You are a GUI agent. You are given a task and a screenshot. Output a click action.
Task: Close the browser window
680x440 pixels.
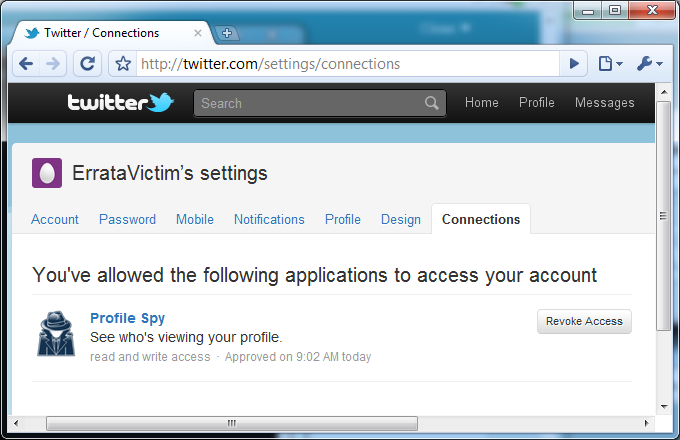click(652, 10)
